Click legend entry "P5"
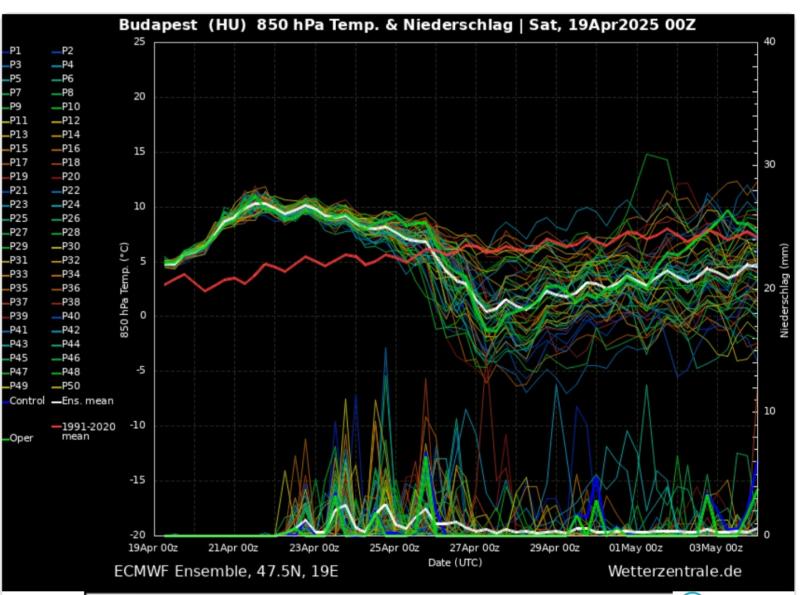 point(12,79)
